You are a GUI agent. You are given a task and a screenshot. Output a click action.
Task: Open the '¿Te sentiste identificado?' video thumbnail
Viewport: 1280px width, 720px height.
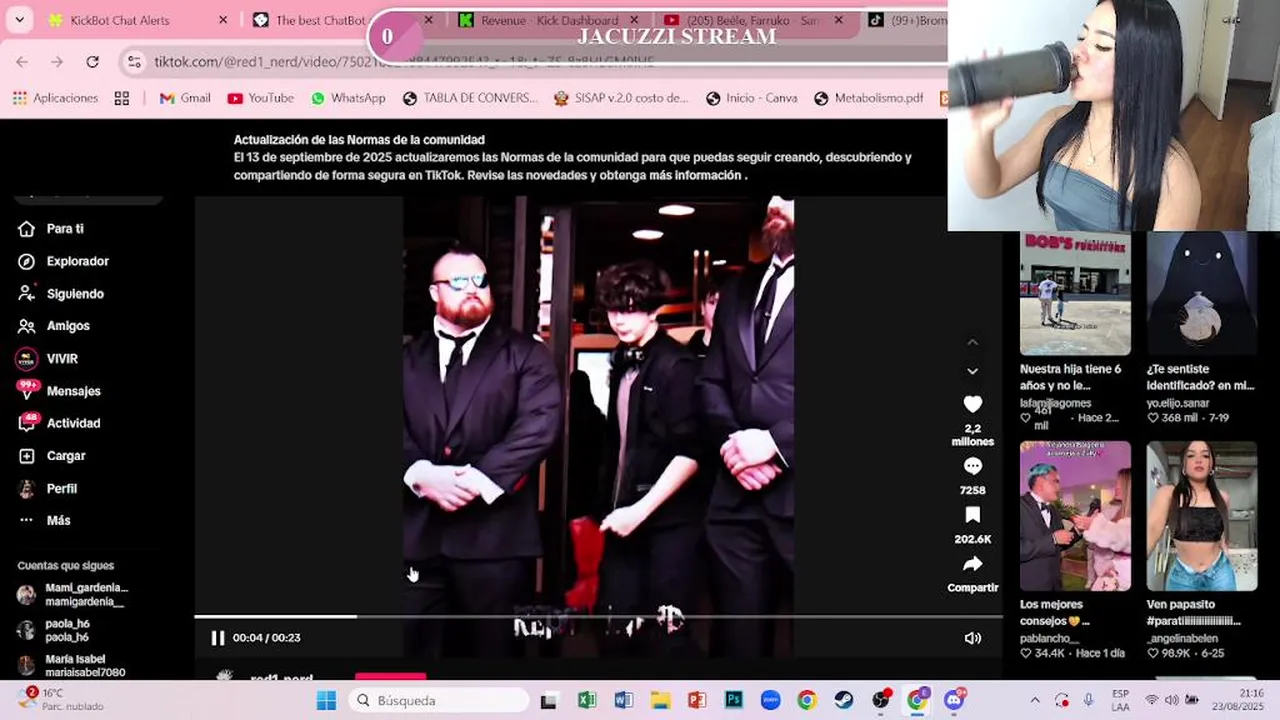click(1202, 293)
